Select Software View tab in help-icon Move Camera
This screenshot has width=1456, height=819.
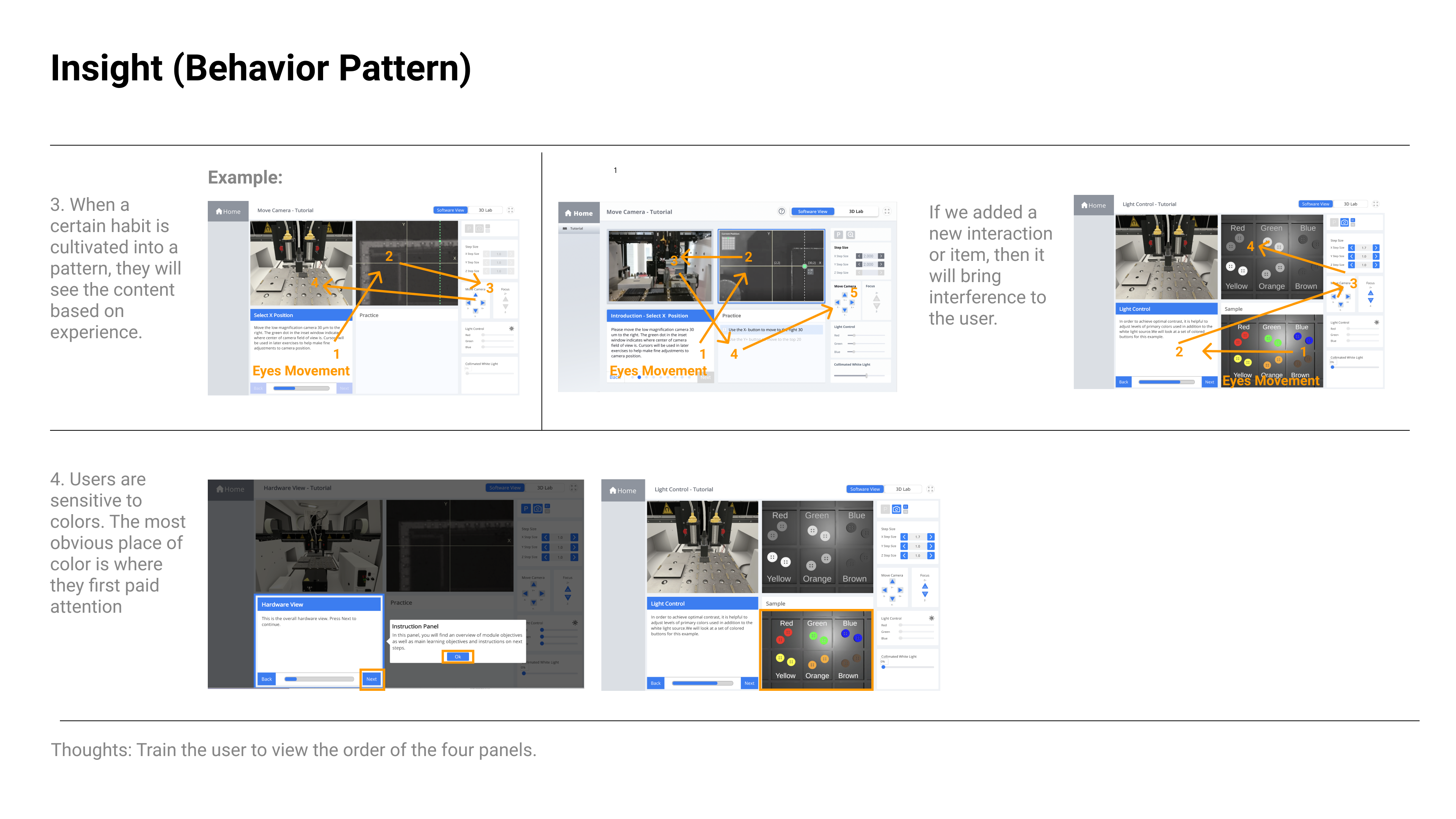point(812,212)
